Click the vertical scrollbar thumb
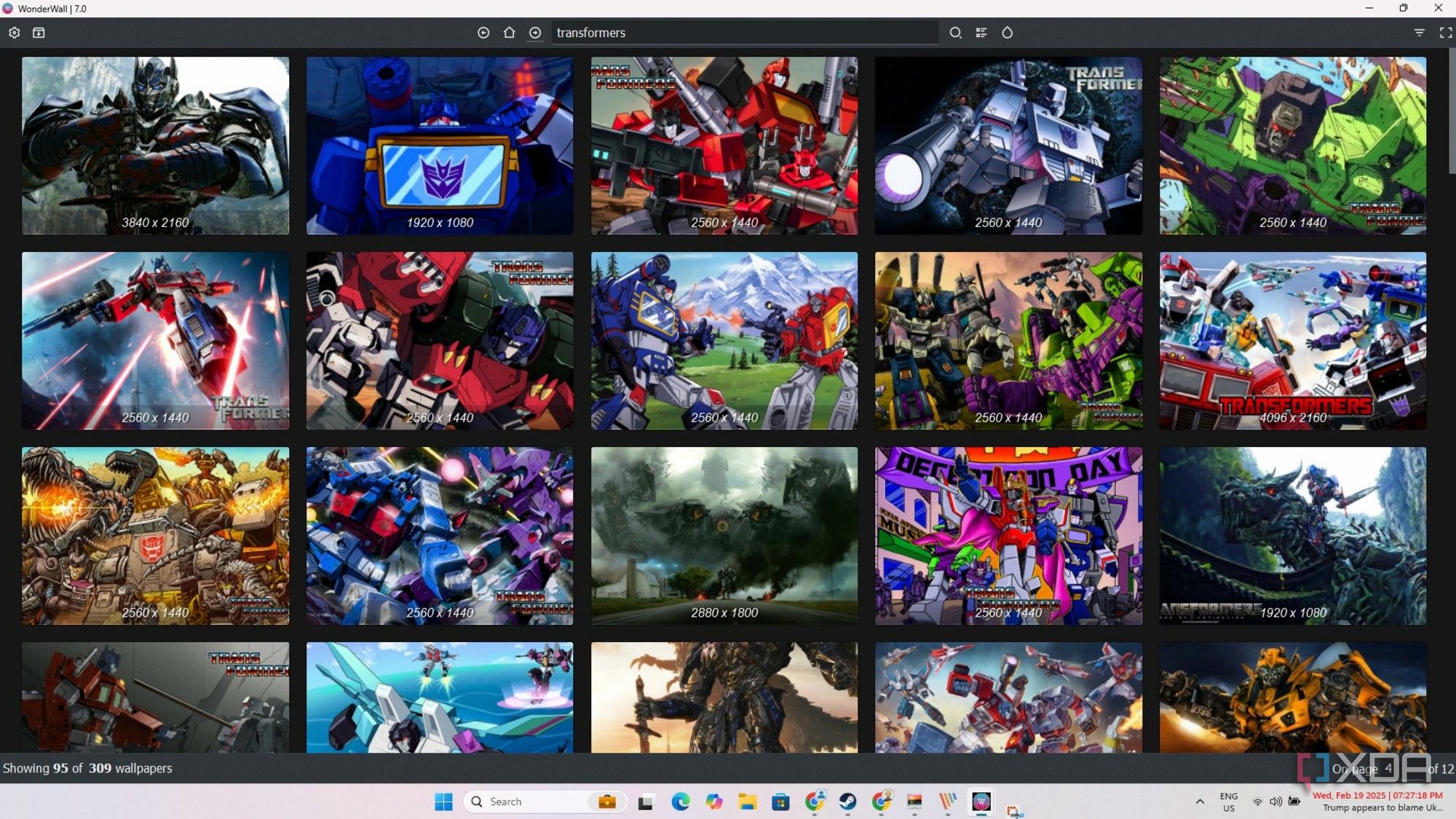Viewport: 1456px width, 819px height. pos(1452,111)
